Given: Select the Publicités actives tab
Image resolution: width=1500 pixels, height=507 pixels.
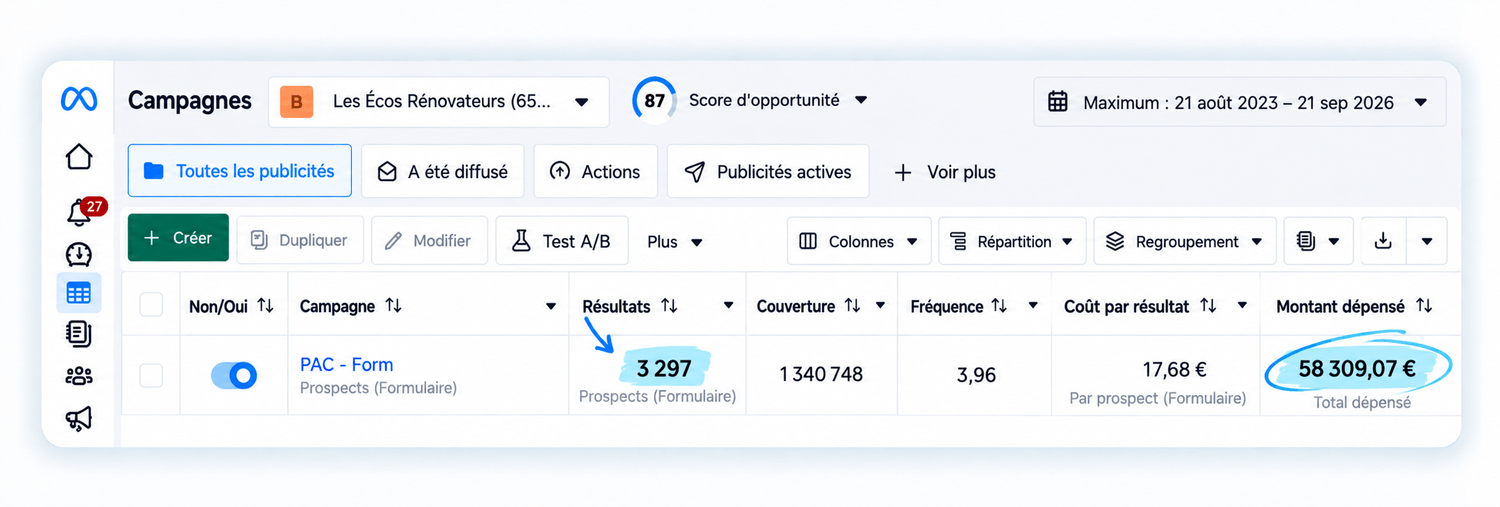Looking at the screenshot, I should point(768,172).
